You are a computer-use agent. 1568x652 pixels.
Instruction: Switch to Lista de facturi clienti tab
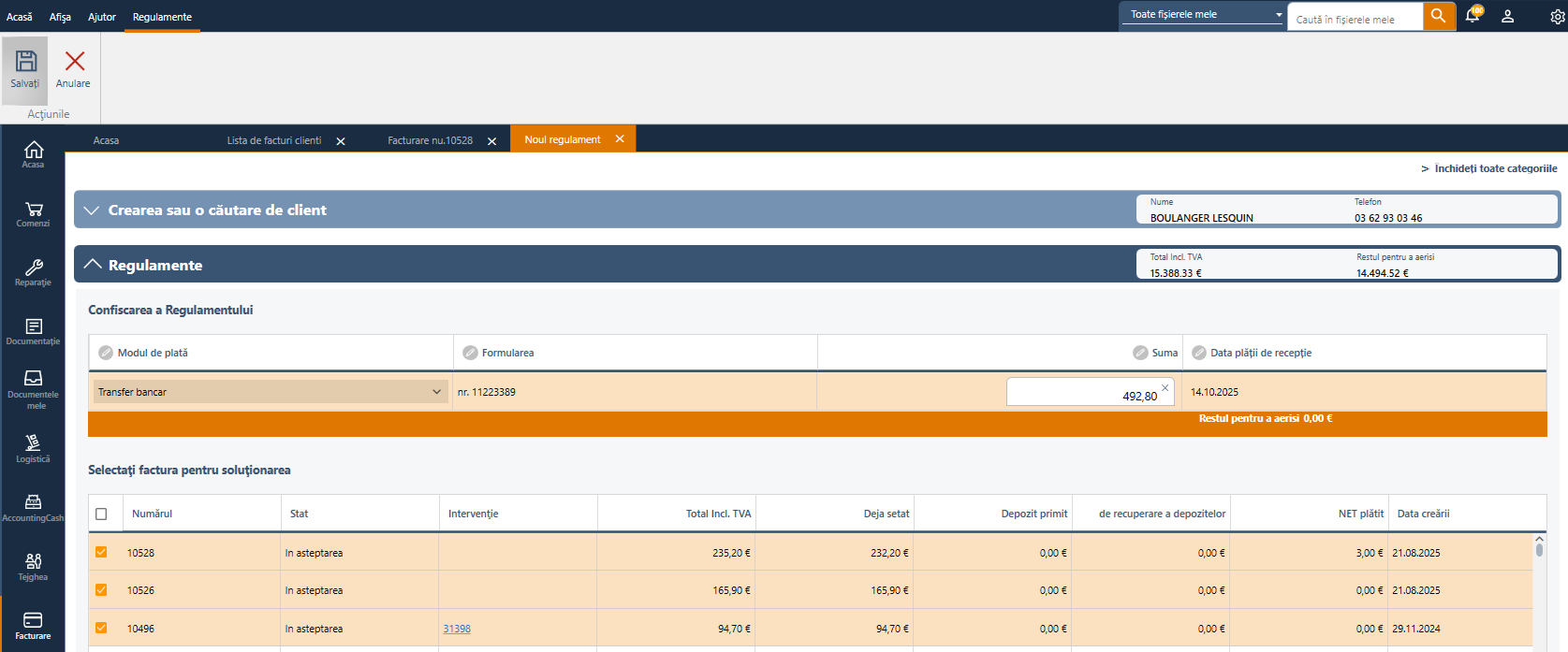274,140
